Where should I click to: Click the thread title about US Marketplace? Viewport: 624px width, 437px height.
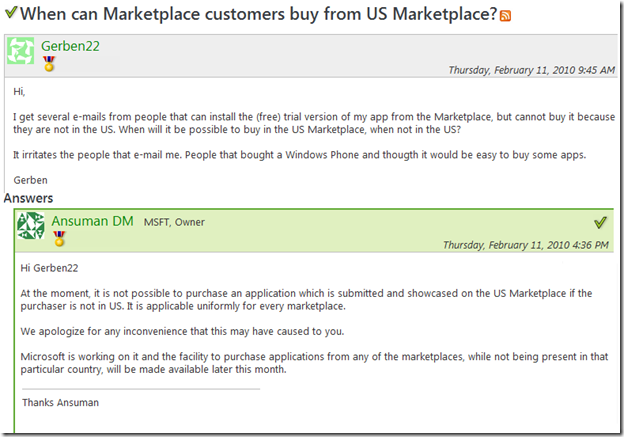click(259, 14)
